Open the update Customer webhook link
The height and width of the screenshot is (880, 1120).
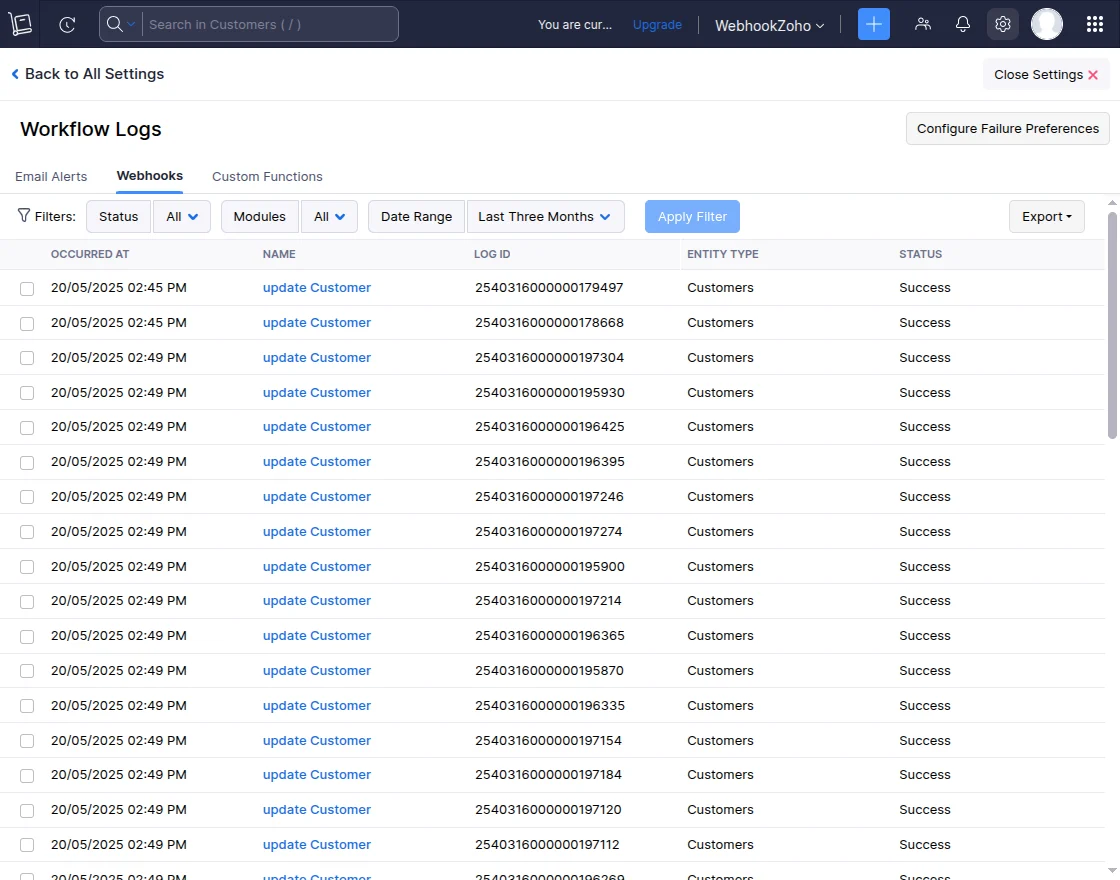click(x=316, y=287)
